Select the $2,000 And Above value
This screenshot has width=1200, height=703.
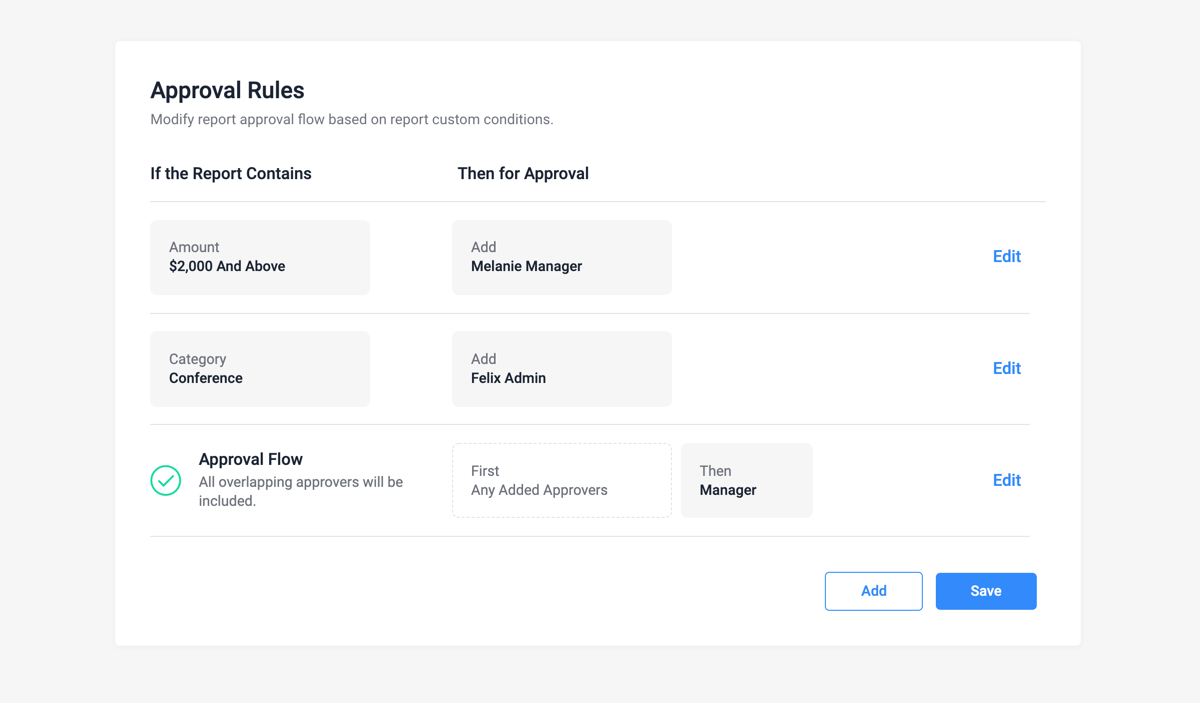(227, 266)
